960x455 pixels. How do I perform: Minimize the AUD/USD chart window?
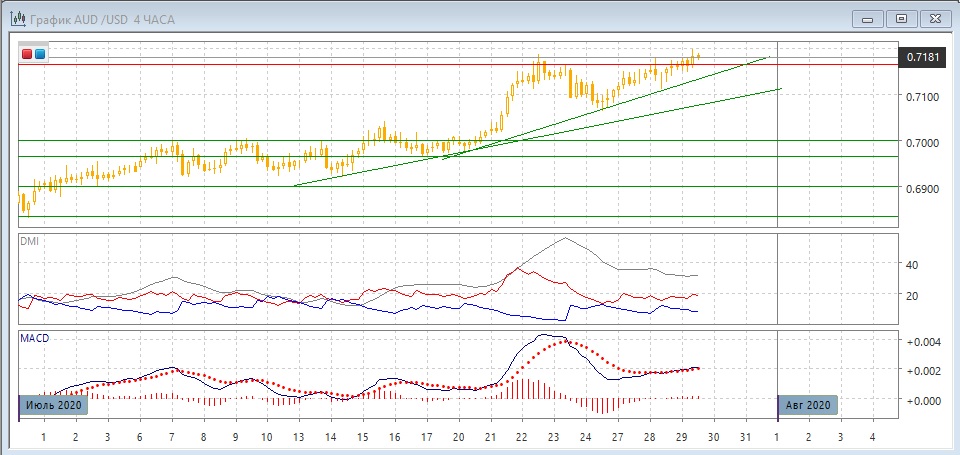click(867, 18)
